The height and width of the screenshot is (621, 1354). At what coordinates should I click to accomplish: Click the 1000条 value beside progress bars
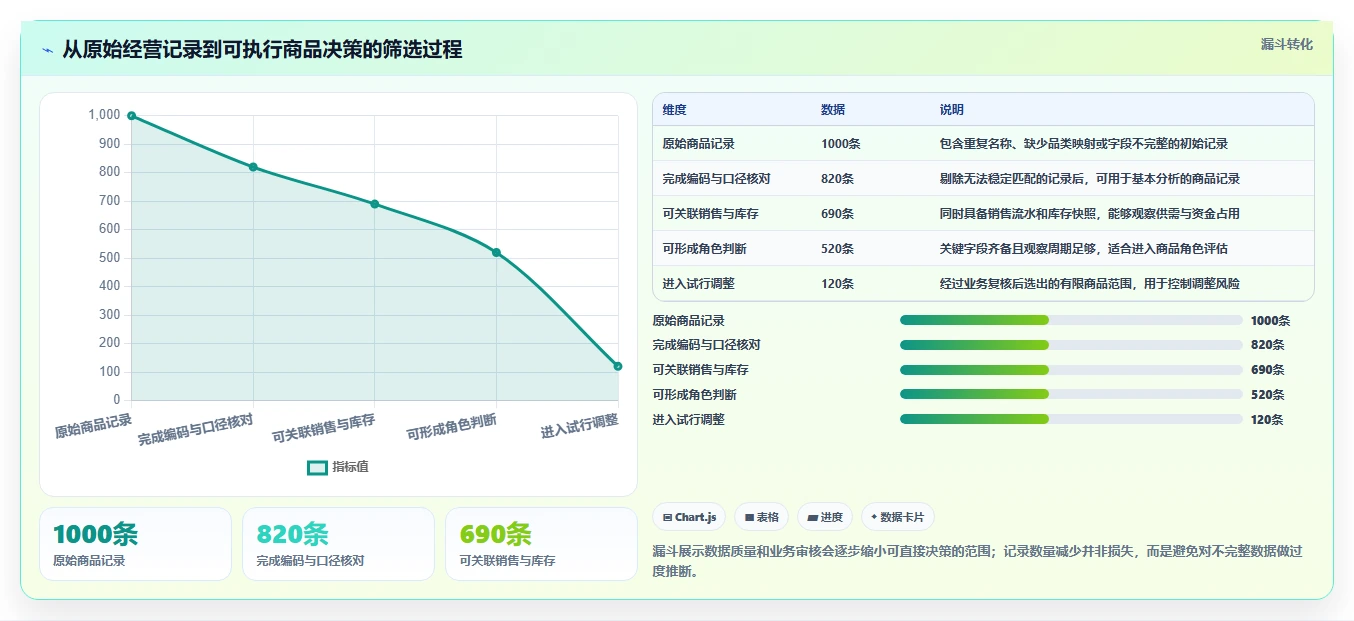coord(1270,321)
